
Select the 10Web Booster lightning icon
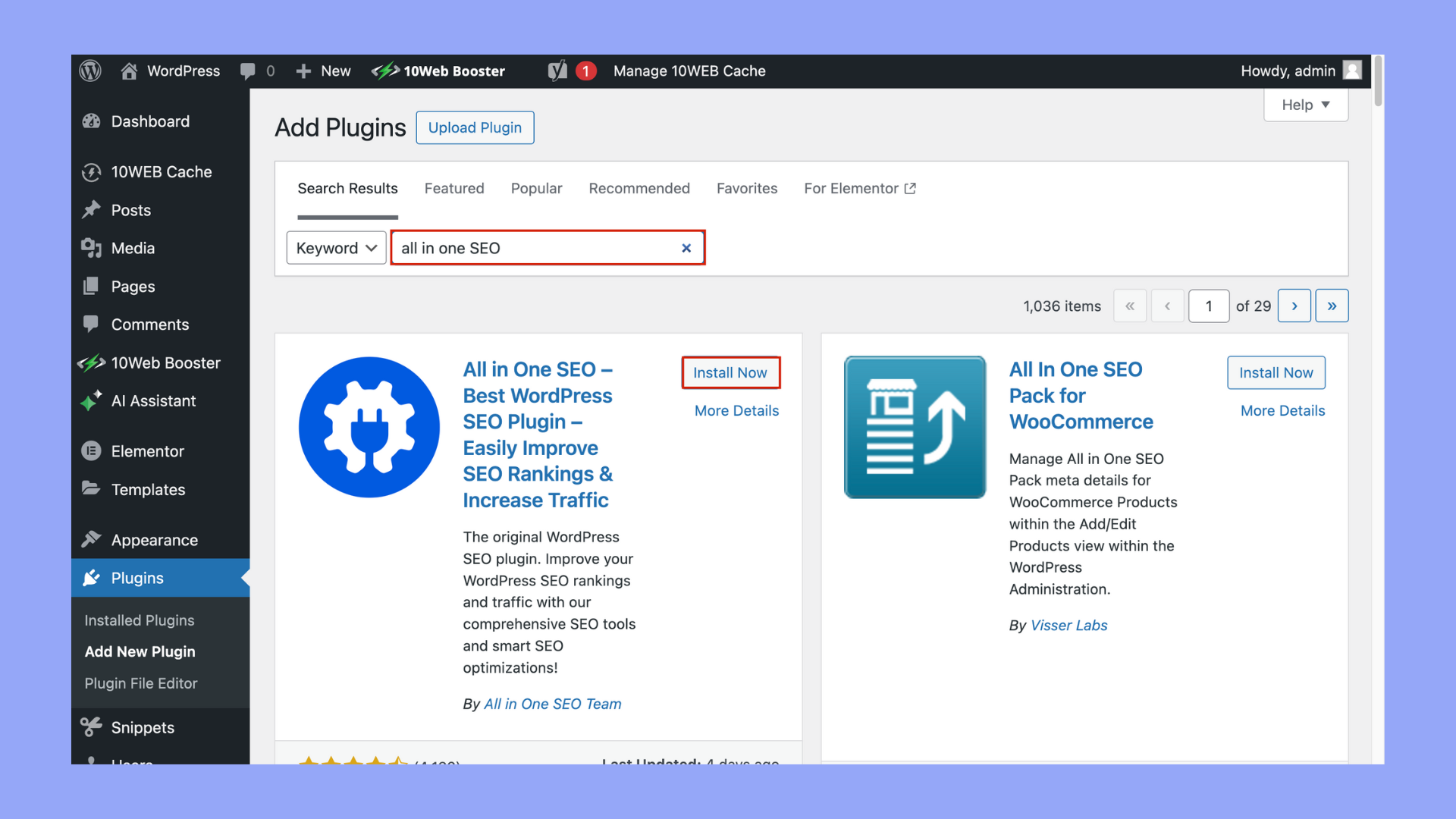point(384,71)
